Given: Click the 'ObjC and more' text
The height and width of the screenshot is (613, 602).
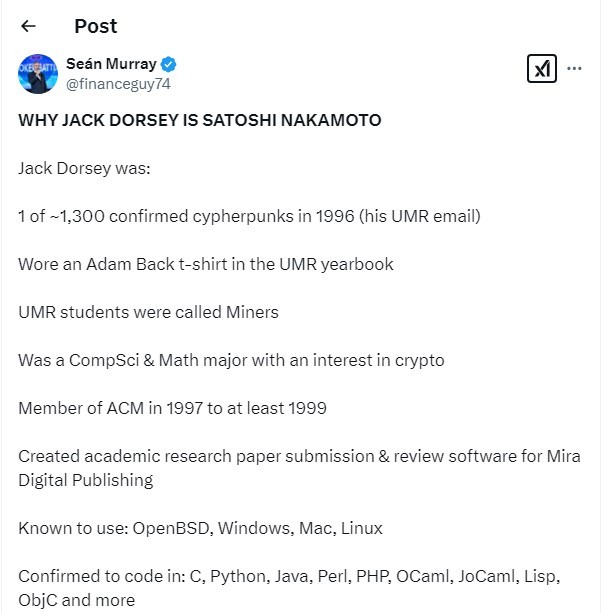Looking at the screenshot, I should click(77, 600).
